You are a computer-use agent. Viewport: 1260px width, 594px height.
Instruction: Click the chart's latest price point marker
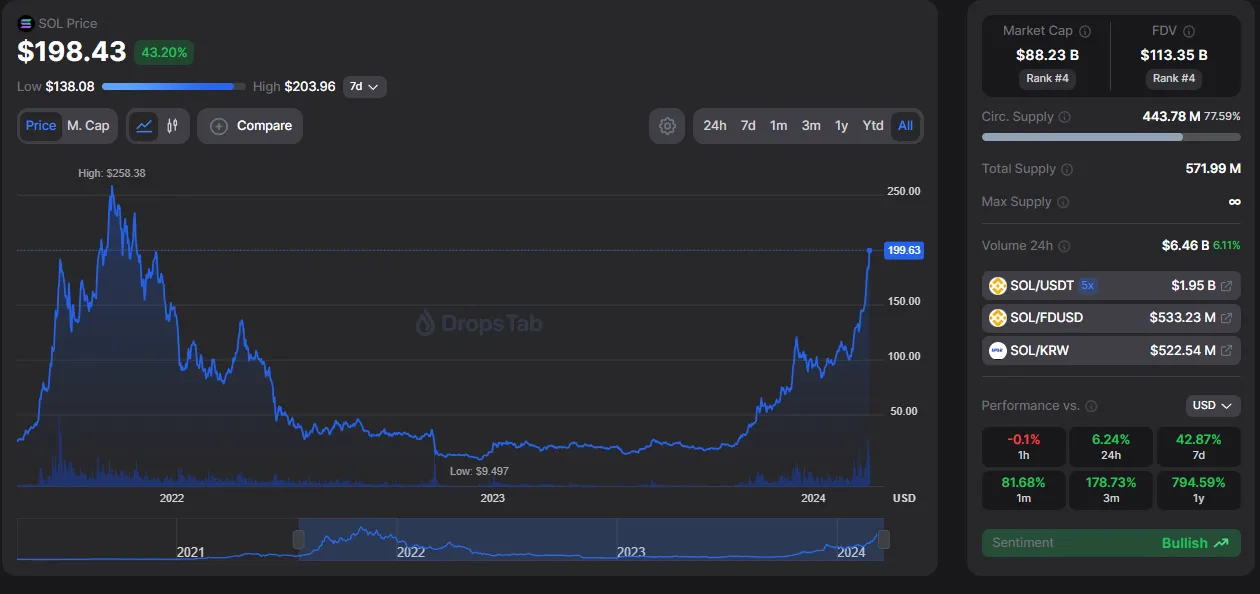(x=870, y=250)
